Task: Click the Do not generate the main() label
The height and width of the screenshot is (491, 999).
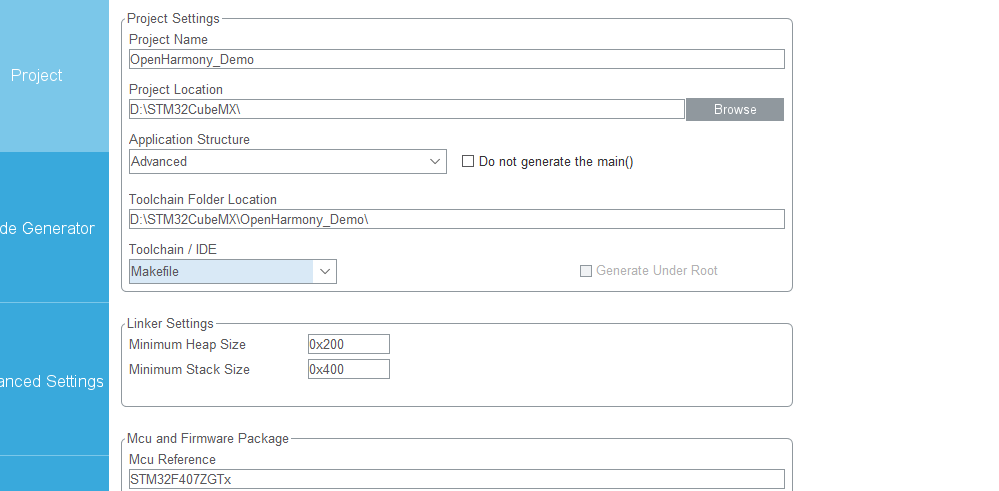Action: pos(556,162)
